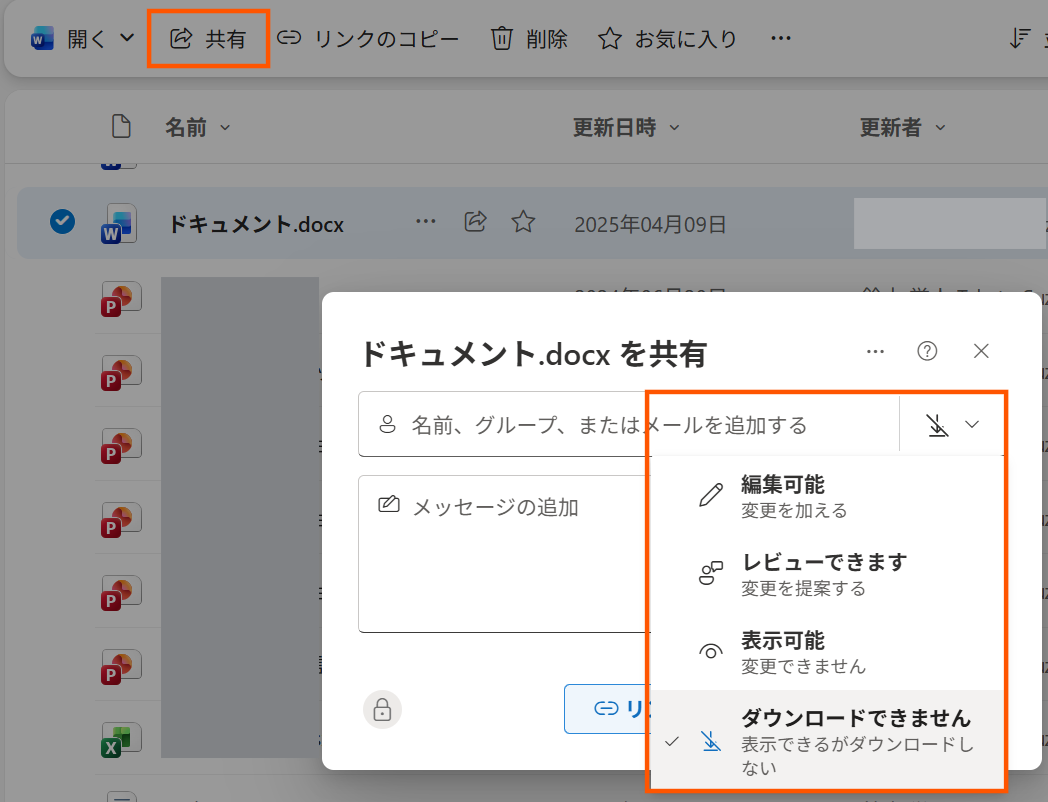Choose レビューできます permission option
The width and height of the screenshot is (1048, 802).
point(822,573)
